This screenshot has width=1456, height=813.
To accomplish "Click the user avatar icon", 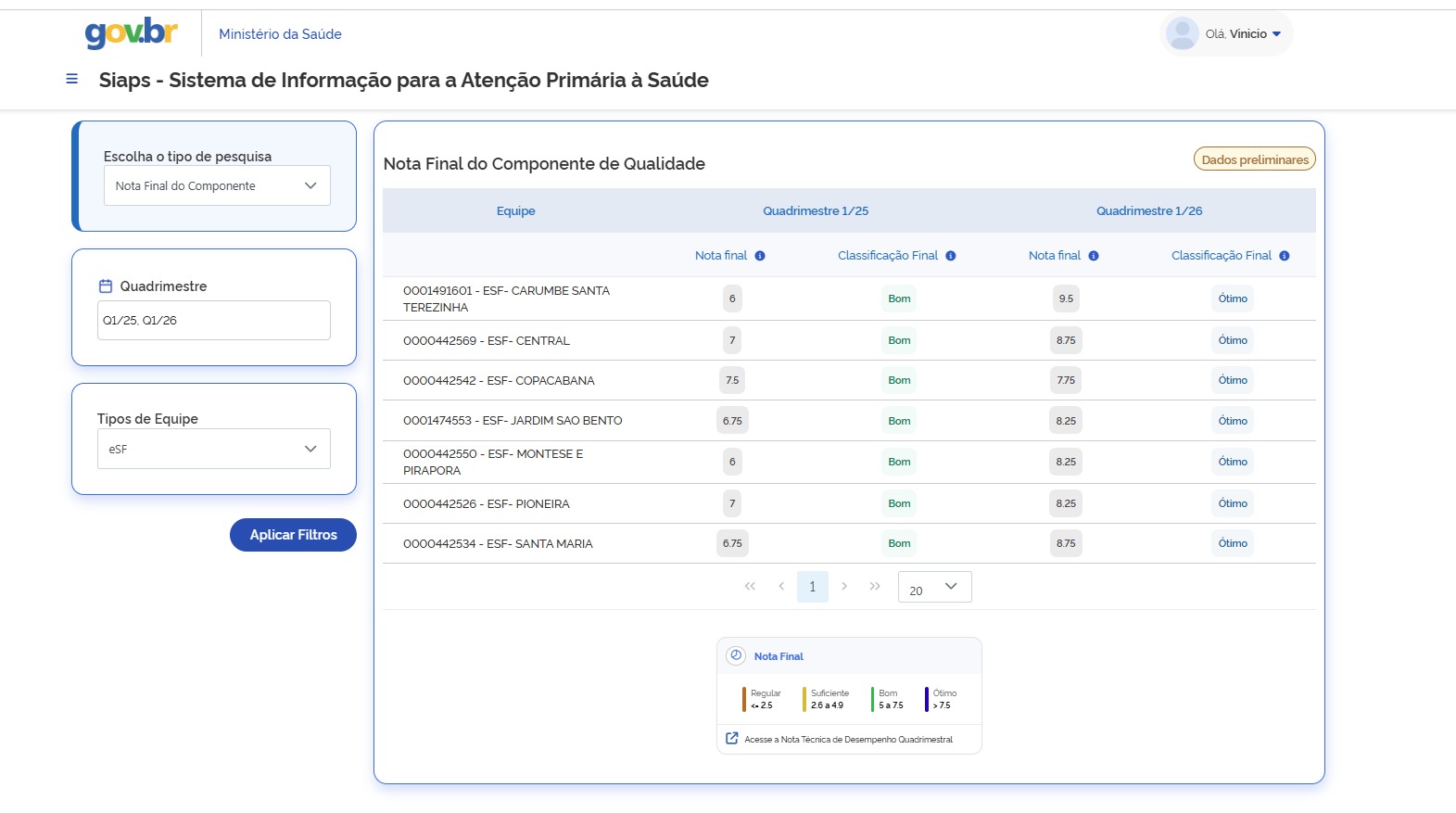I will pyautogui.click(x=1183, y=33).
